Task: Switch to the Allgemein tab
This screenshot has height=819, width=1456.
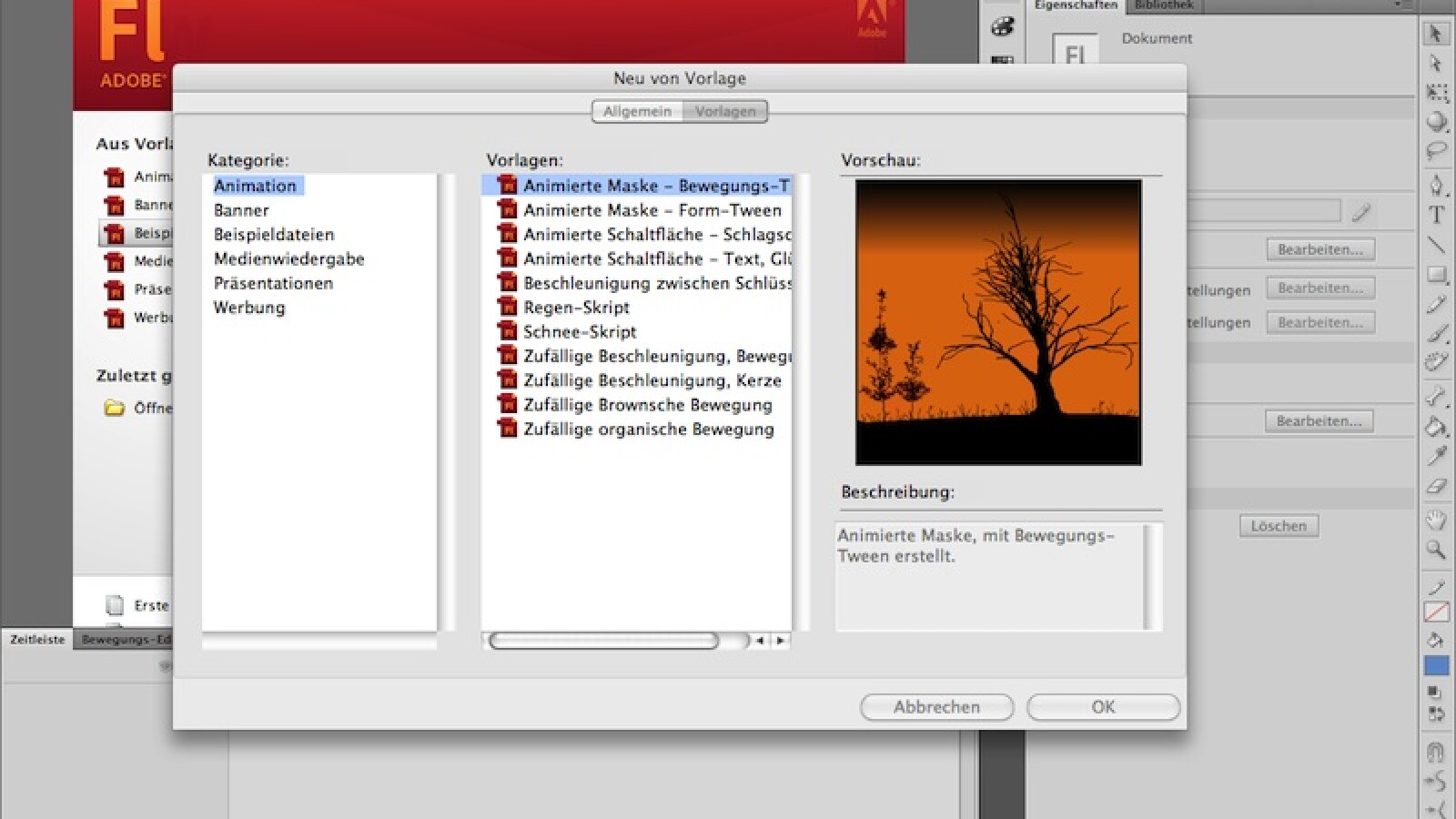Action: (637, 111)
